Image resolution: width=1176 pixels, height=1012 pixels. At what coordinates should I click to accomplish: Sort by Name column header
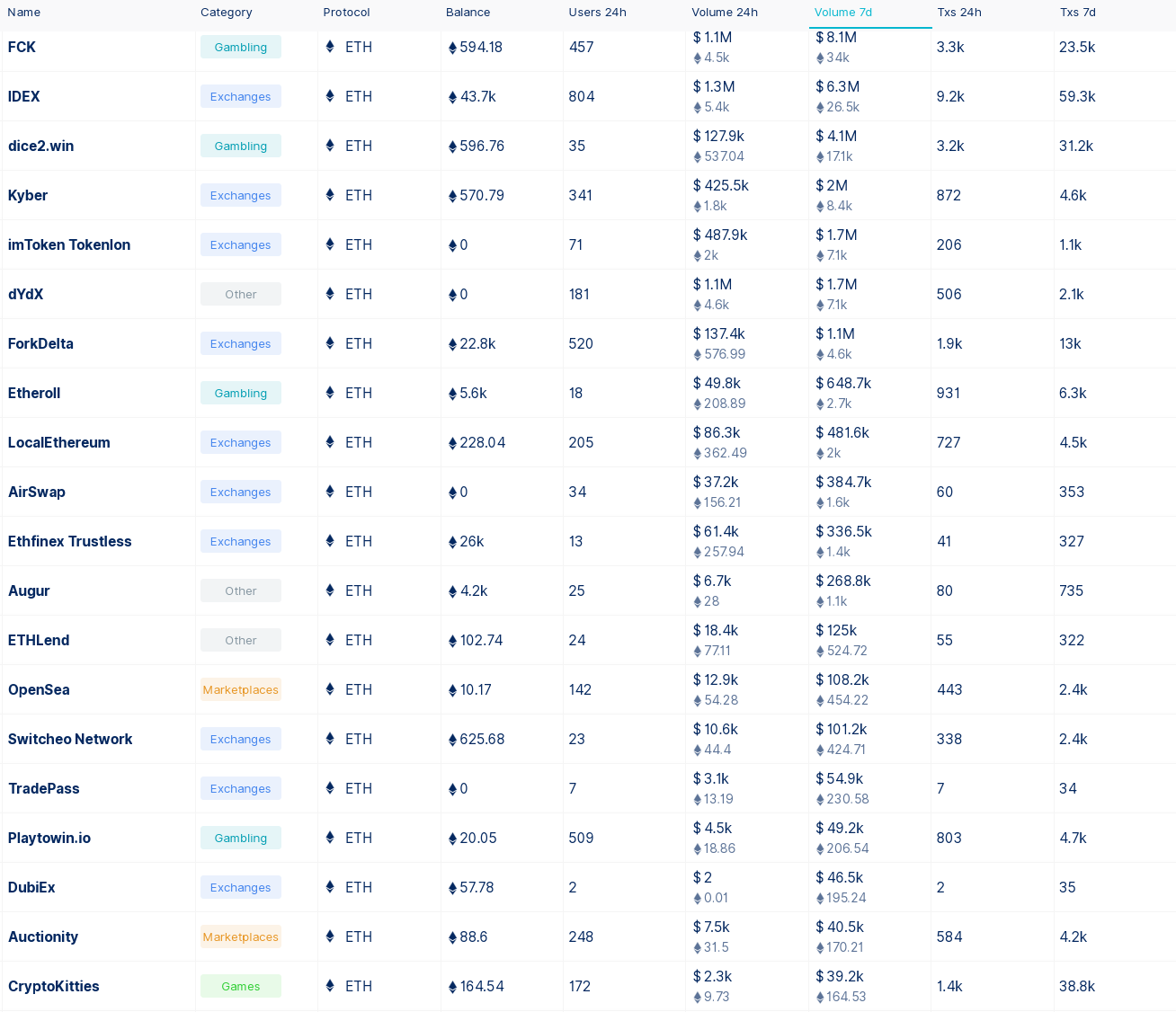24,13
